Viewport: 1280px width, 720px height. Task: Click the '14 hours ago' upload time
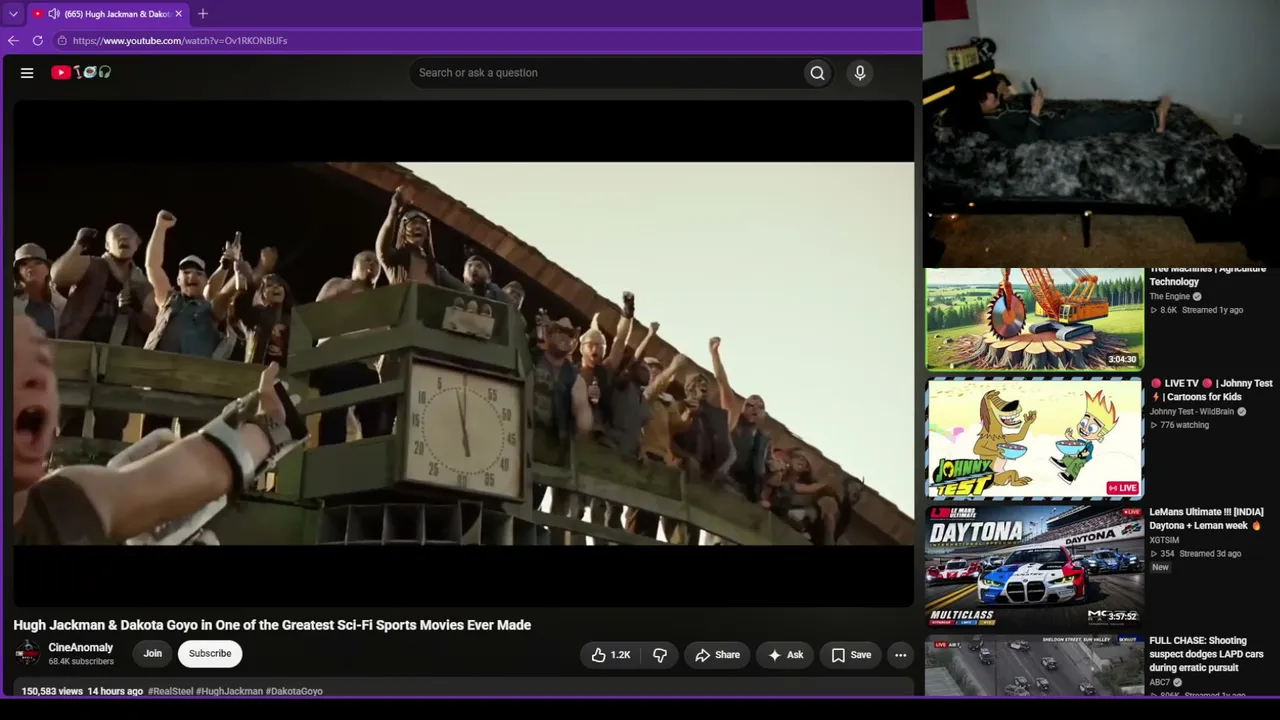[x=115, y=691]
